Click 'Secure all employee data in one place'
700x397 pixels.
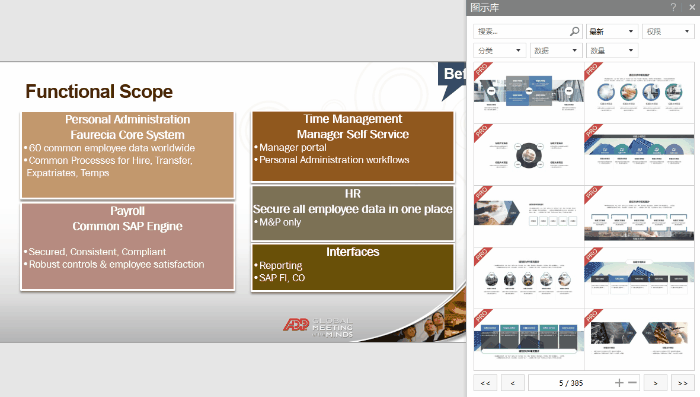(353, 209)
